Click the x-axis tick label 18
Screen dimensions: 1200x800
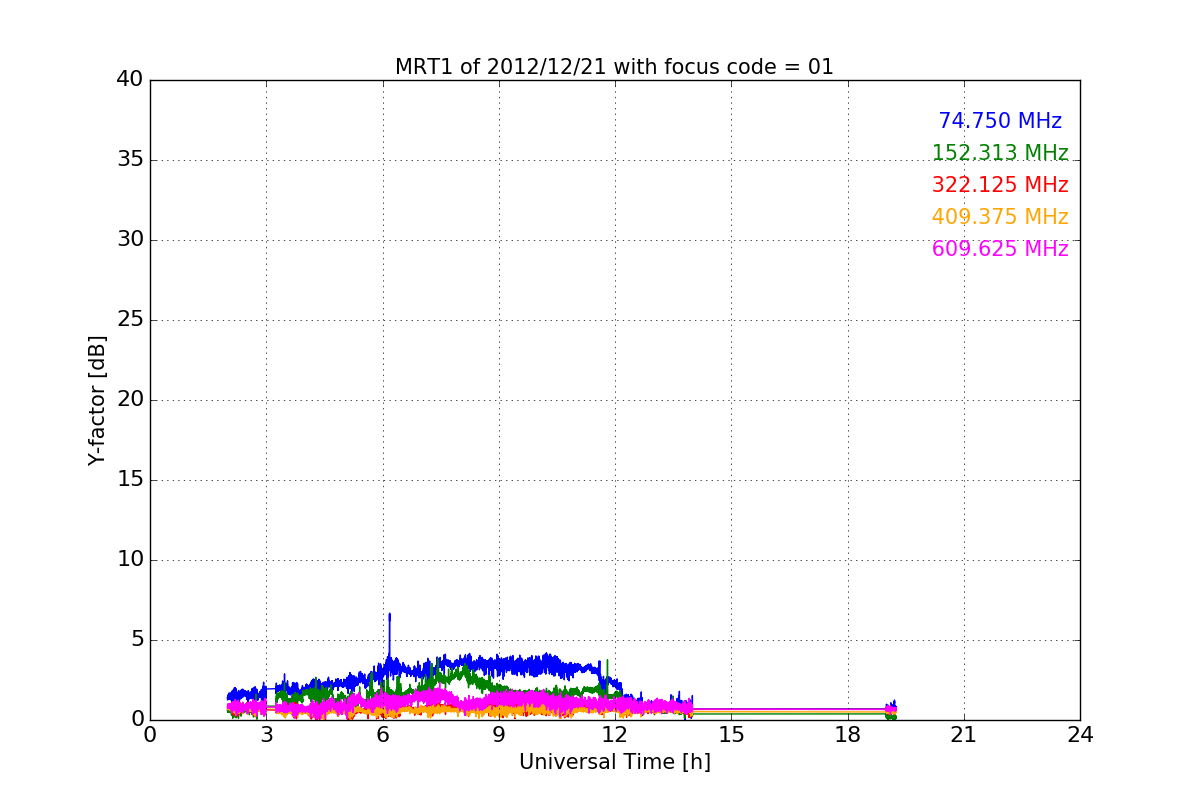[848, 735]
